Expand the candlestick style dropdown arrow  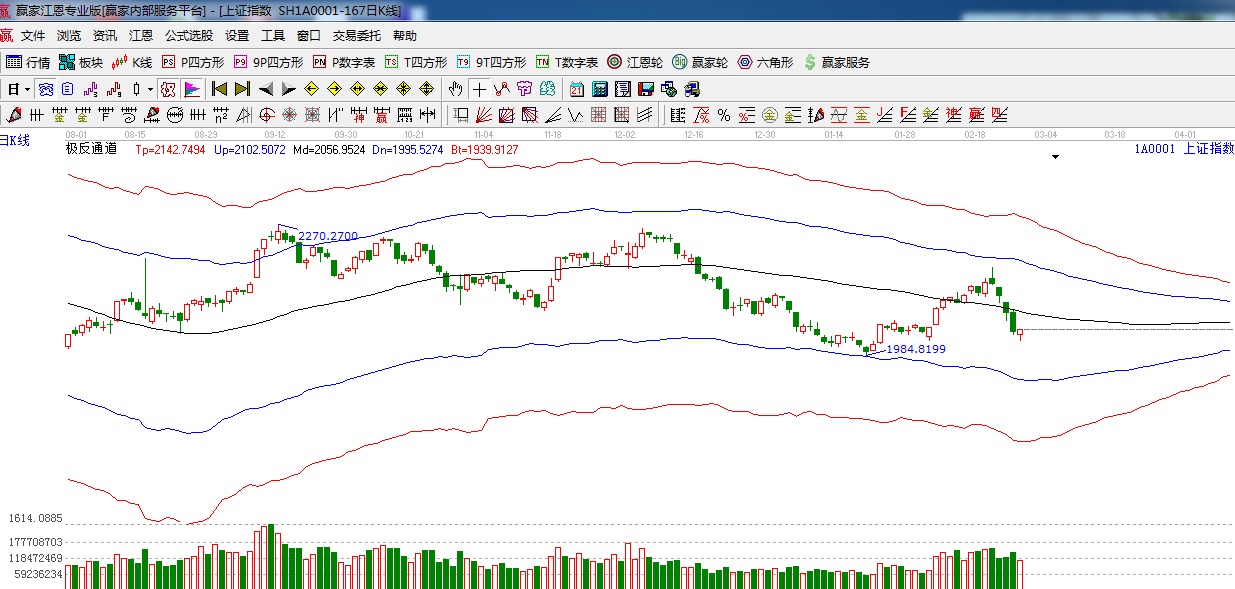tap(150, 89)
